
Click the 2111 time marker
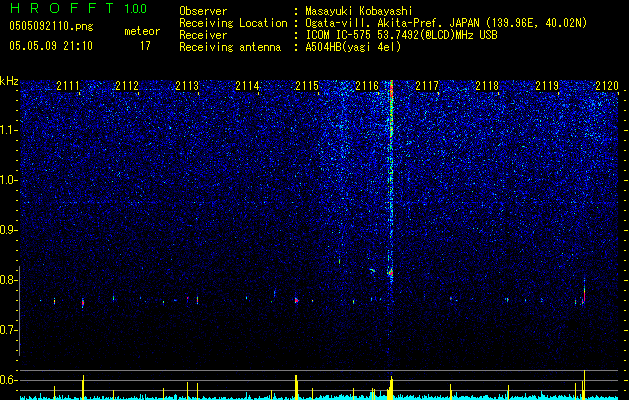[68, 86]
